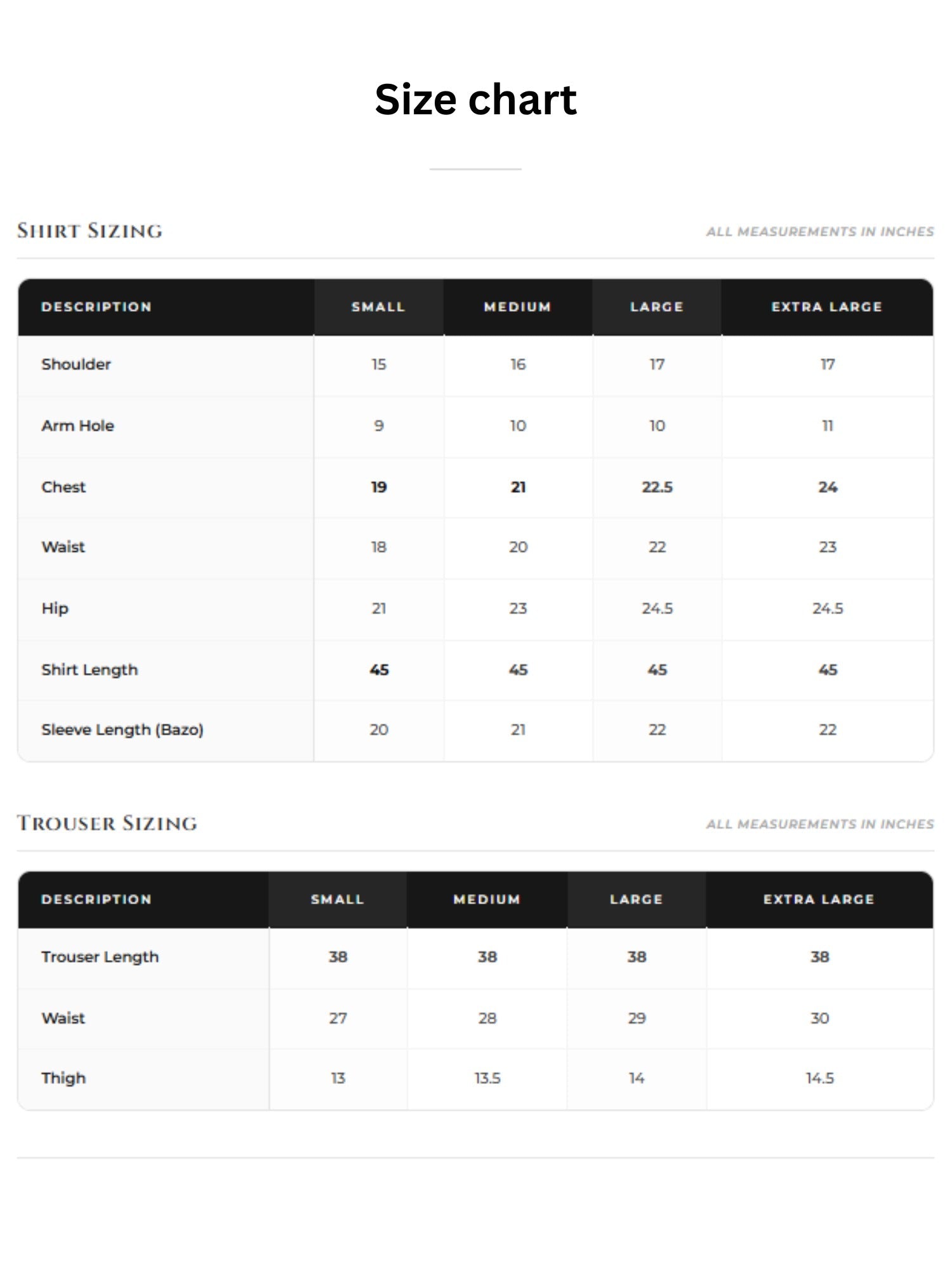This screenshot has height=1270, width=952.
Task: Select the Large header in shirt table
Action: (657, 307)
